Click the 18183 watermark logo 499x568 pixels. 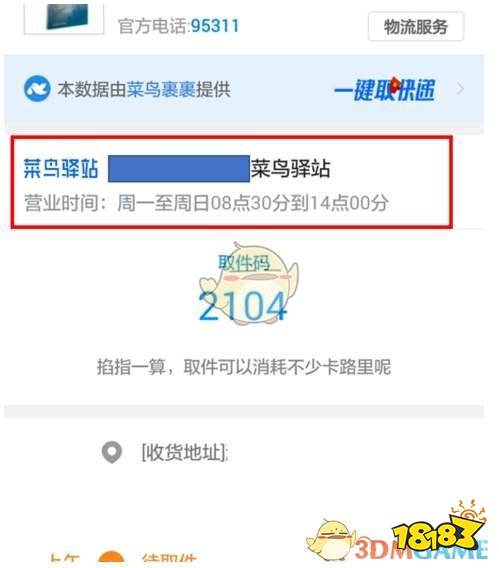tap(439, 530)
